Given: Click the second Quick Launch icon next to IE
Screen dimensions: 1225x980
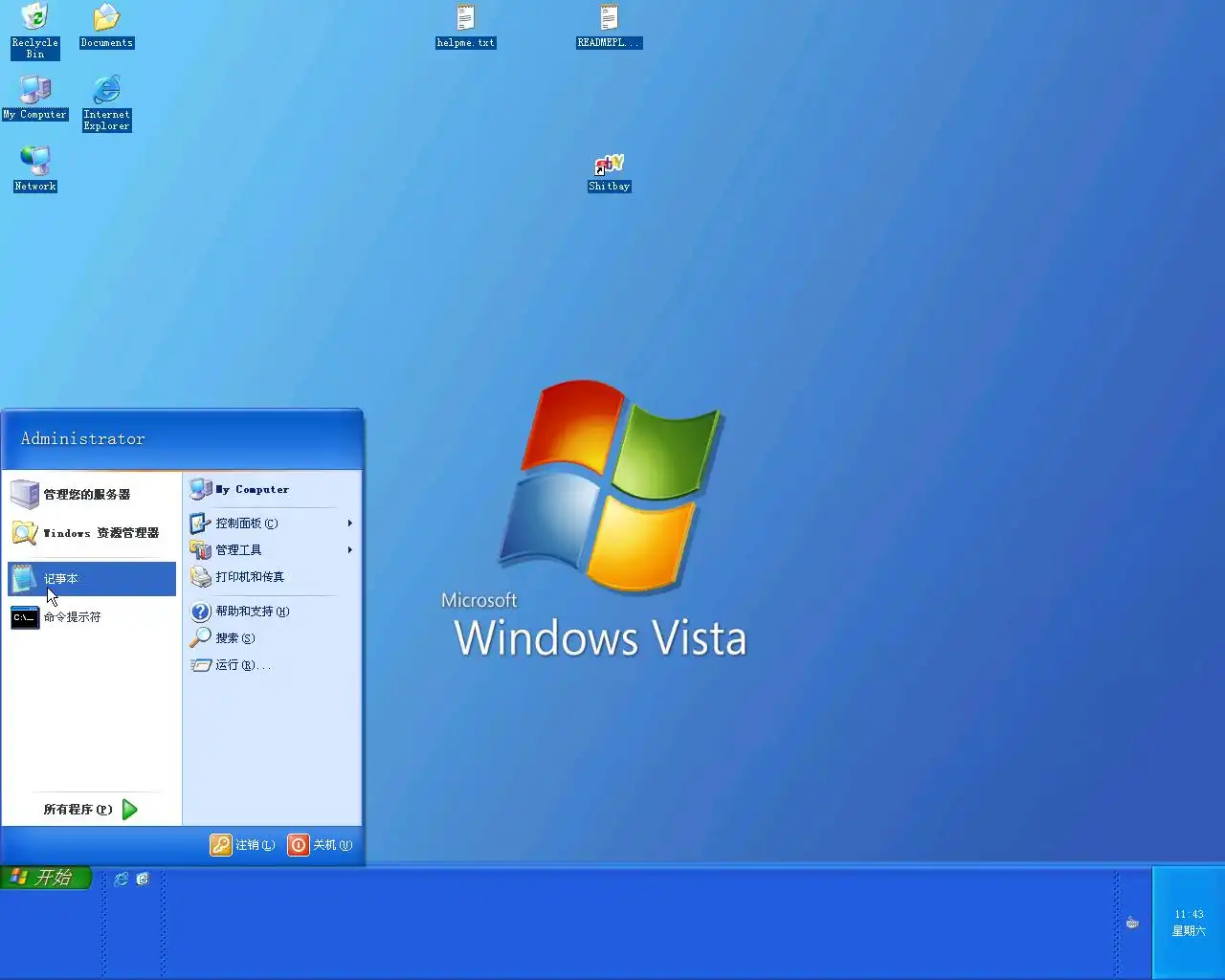Looking at the screenshot, I should (143, 879).
